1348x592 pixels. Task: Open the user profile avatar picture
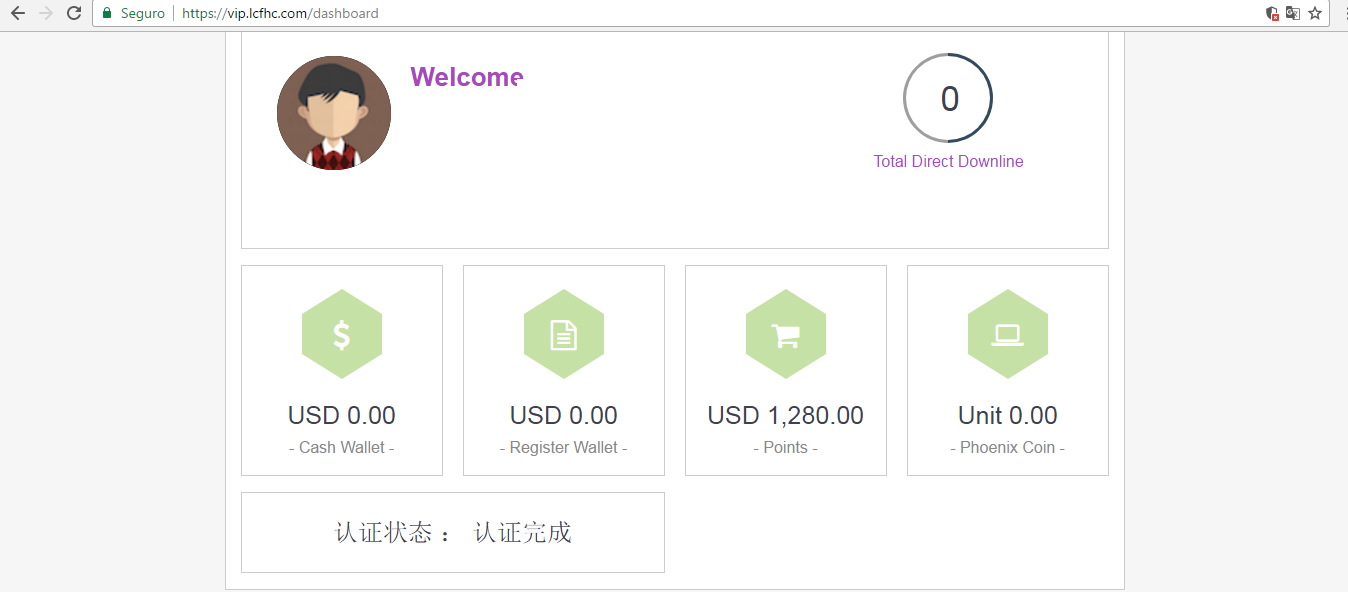coord(334,112)
